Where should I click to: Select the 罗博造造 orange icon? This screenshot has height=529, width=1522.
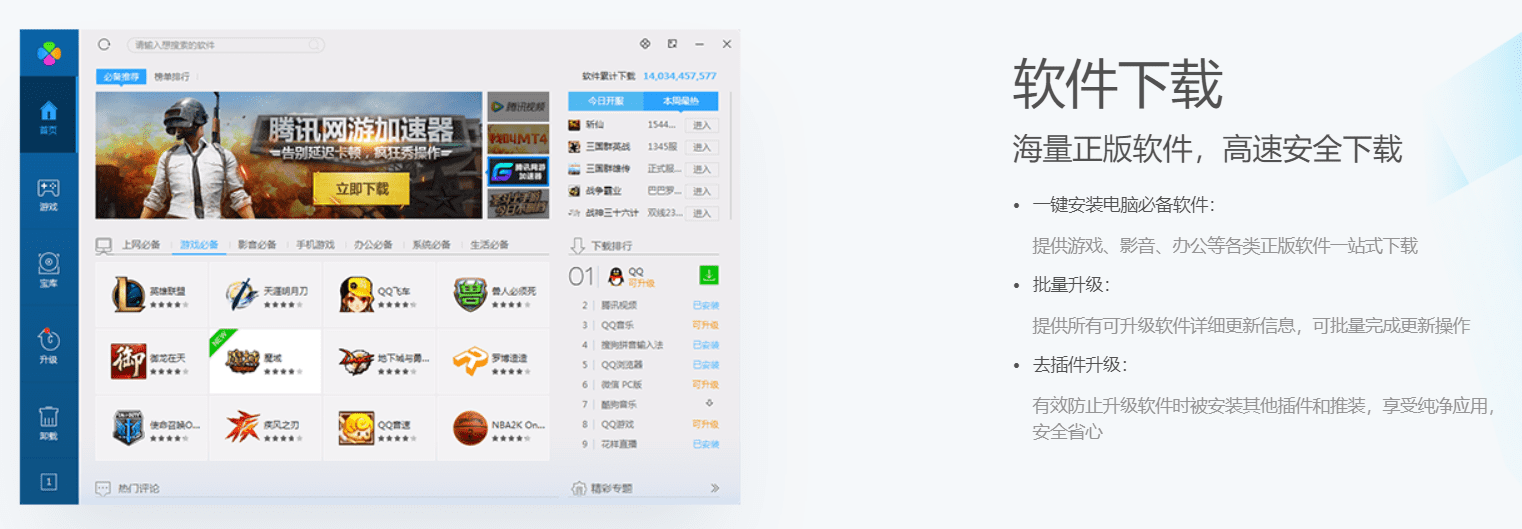[x=470, y=361]
